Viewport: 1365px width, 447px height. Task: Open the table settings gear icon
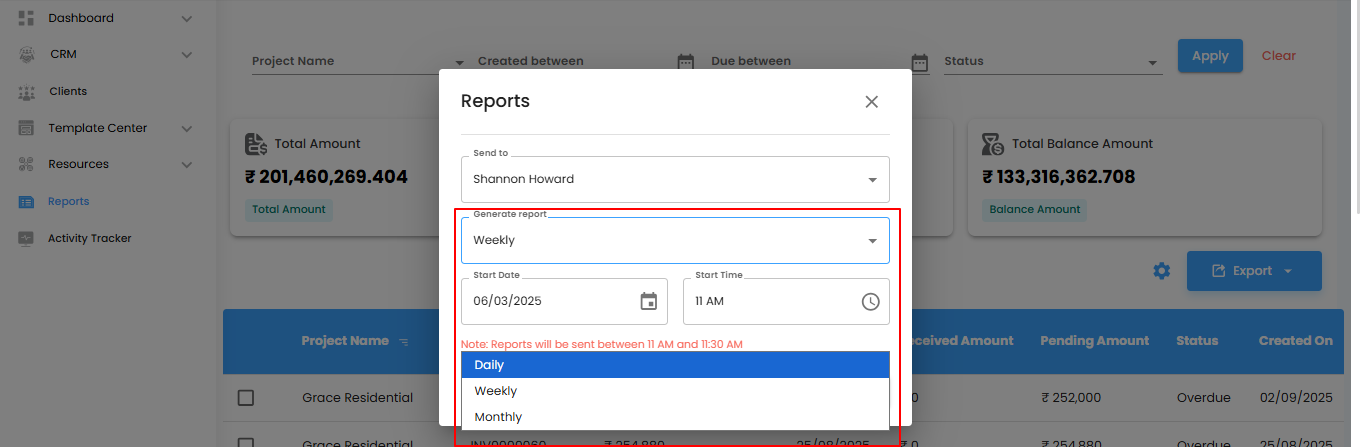(1161, 271)
